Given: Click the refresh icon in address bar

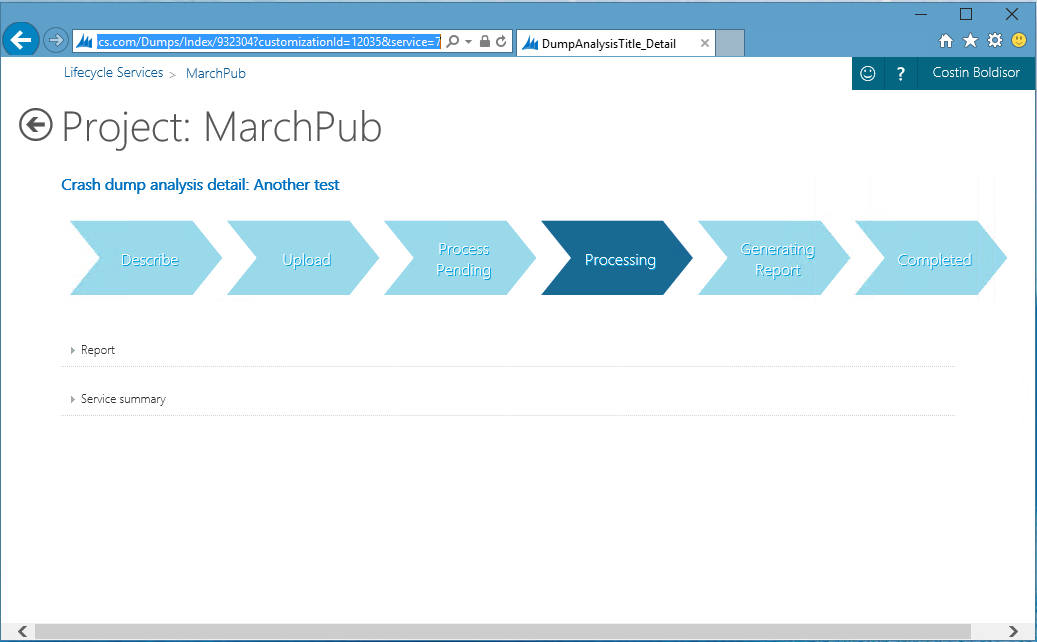Looking at the screenshot, I should (x=501, y=41).
